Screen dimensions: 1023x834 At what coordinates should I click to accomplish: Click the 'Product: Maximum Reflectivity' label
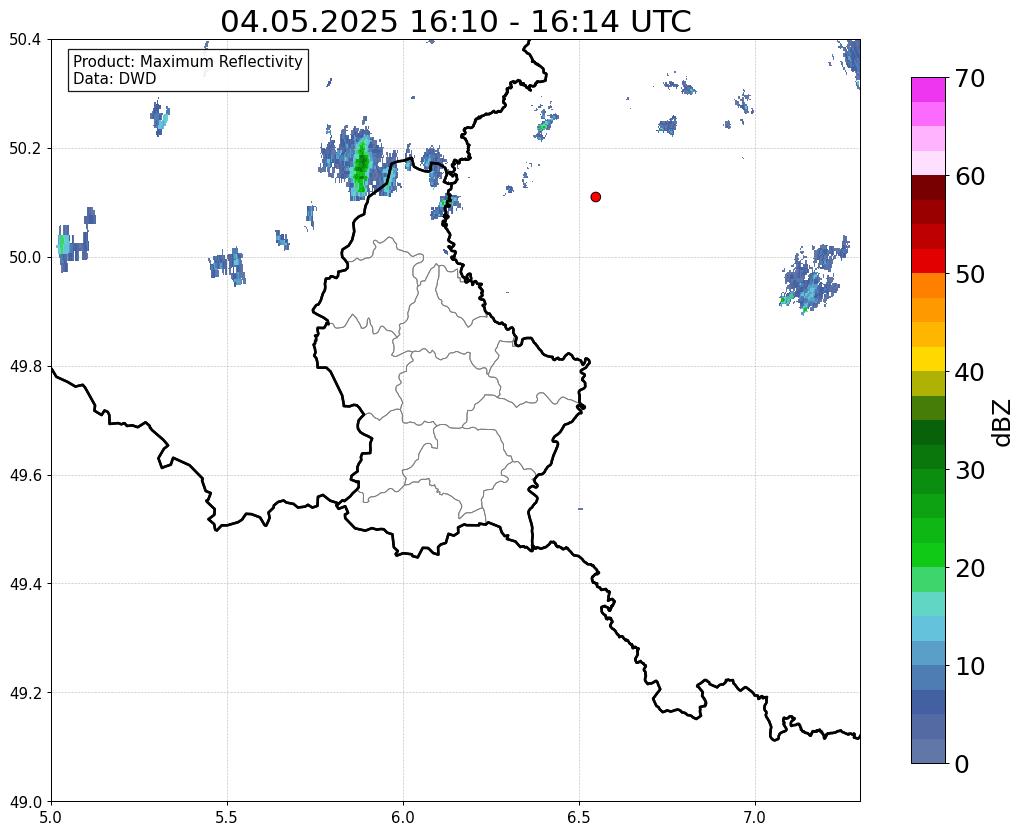tap(188, 61)
